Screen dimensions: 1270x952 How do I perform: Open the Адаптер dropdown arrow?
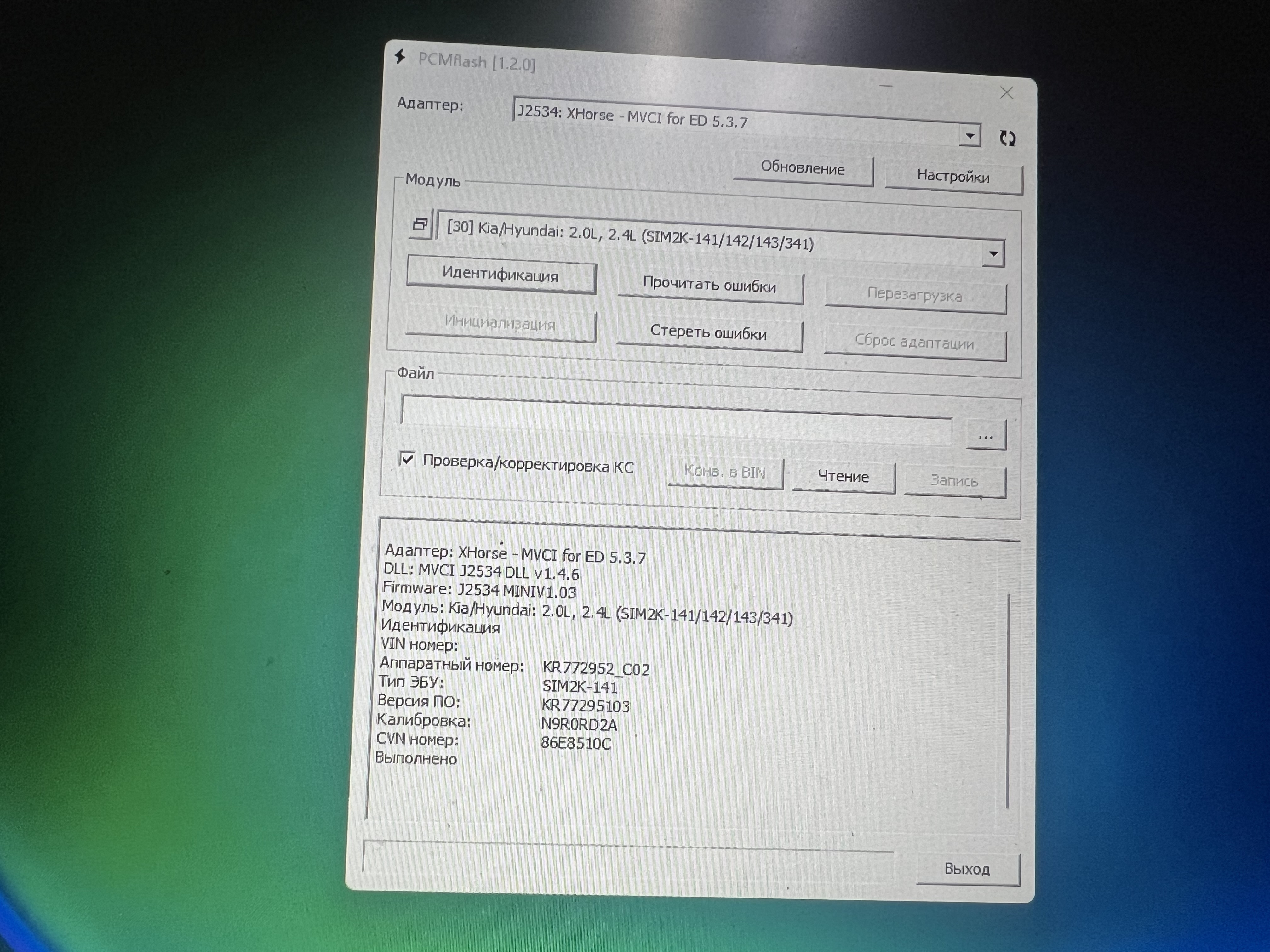point(970,136)
